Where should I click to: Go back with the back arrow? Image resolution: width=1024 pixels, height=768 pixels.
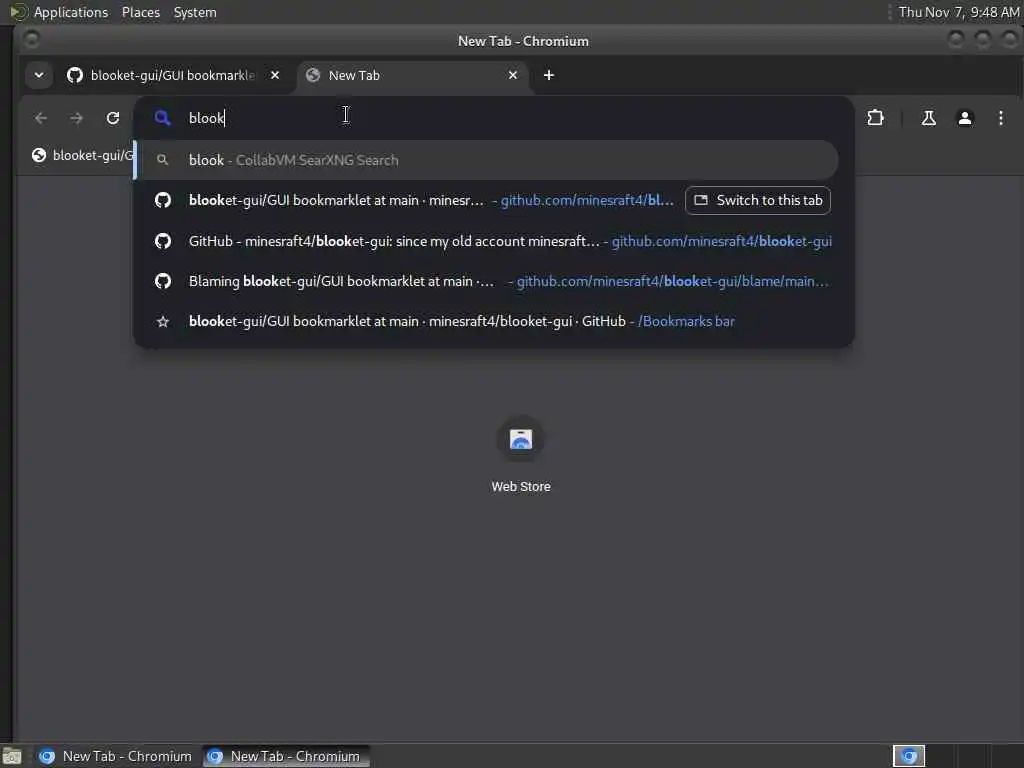tap(41, 118)
